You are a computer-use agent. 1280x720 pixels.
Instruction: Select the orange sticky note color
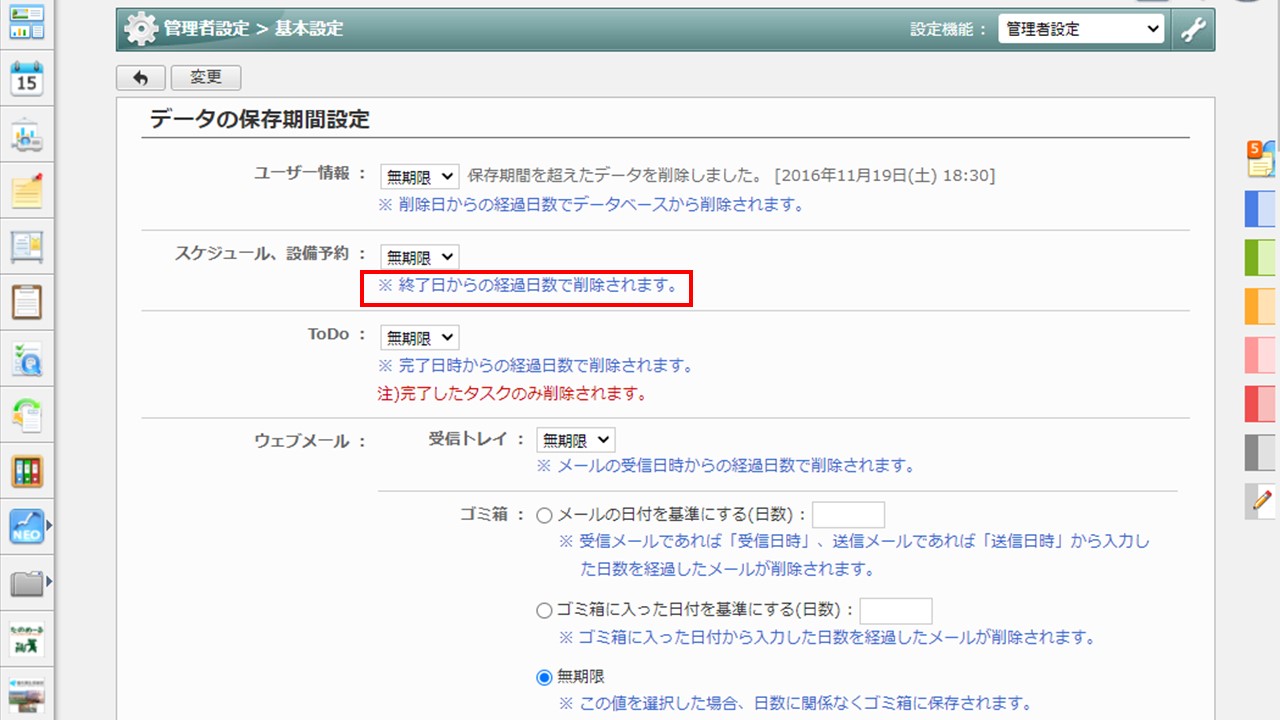pyautogui.click(x=1260, y=306)
